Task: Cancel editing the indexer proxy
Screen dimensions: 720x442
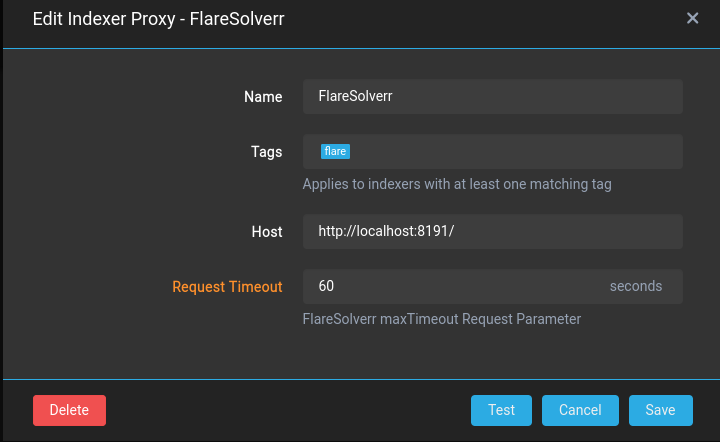Action: tap(580, 410)
